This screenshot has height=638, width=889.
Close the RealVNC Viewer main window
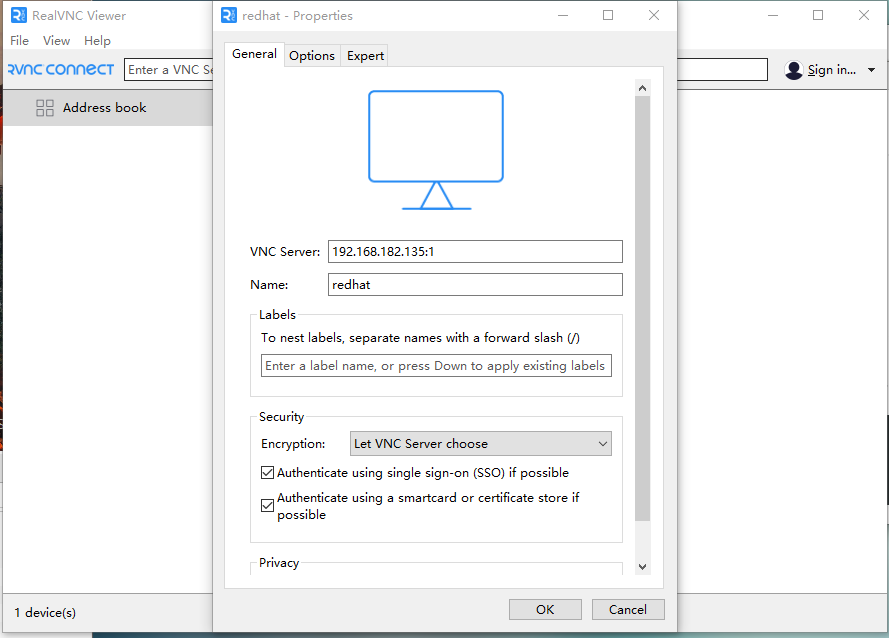click(863, 15)
